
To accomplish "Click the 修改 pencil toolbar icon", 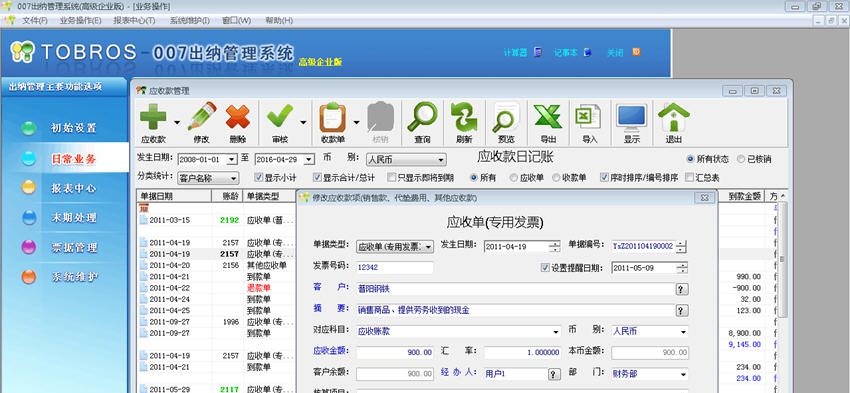I will click(x=202, y=117).
